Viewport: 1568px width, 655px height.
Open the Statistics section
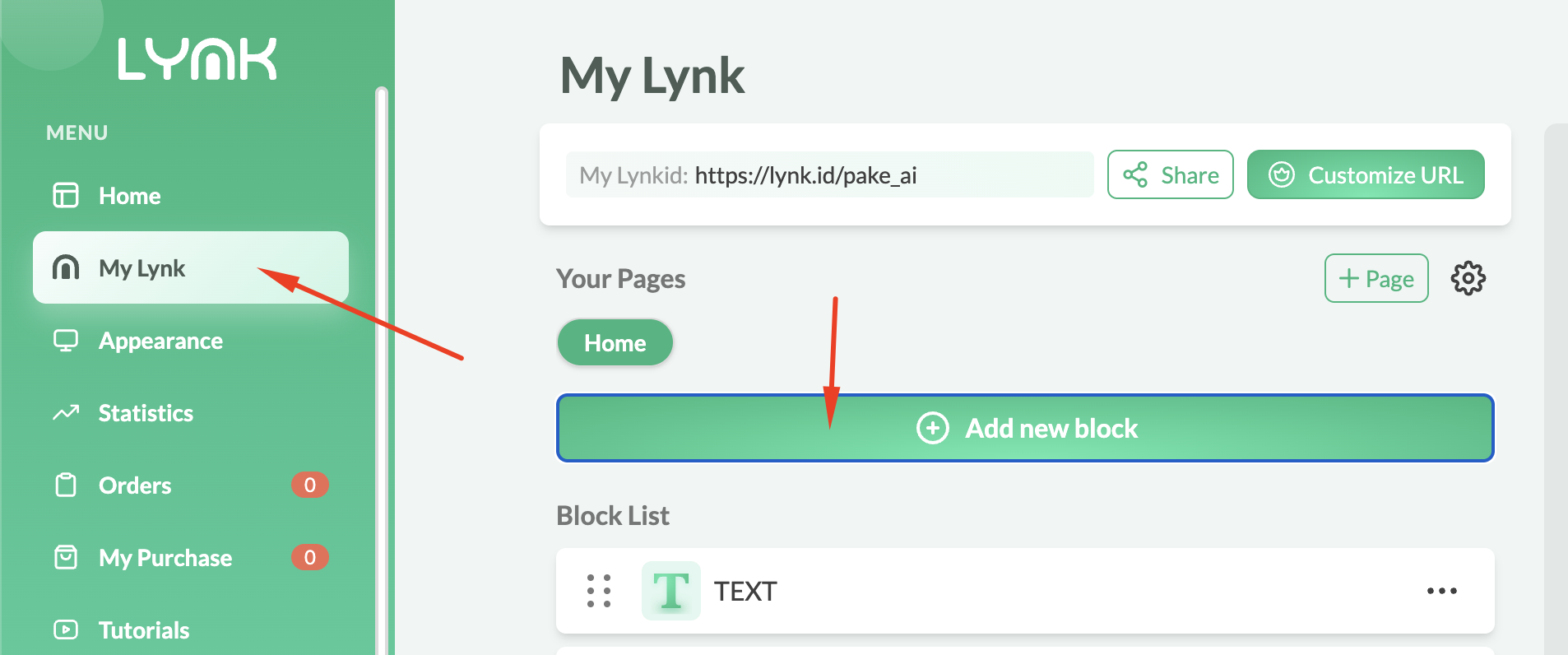pyautogui.click(x=146, y=413)
